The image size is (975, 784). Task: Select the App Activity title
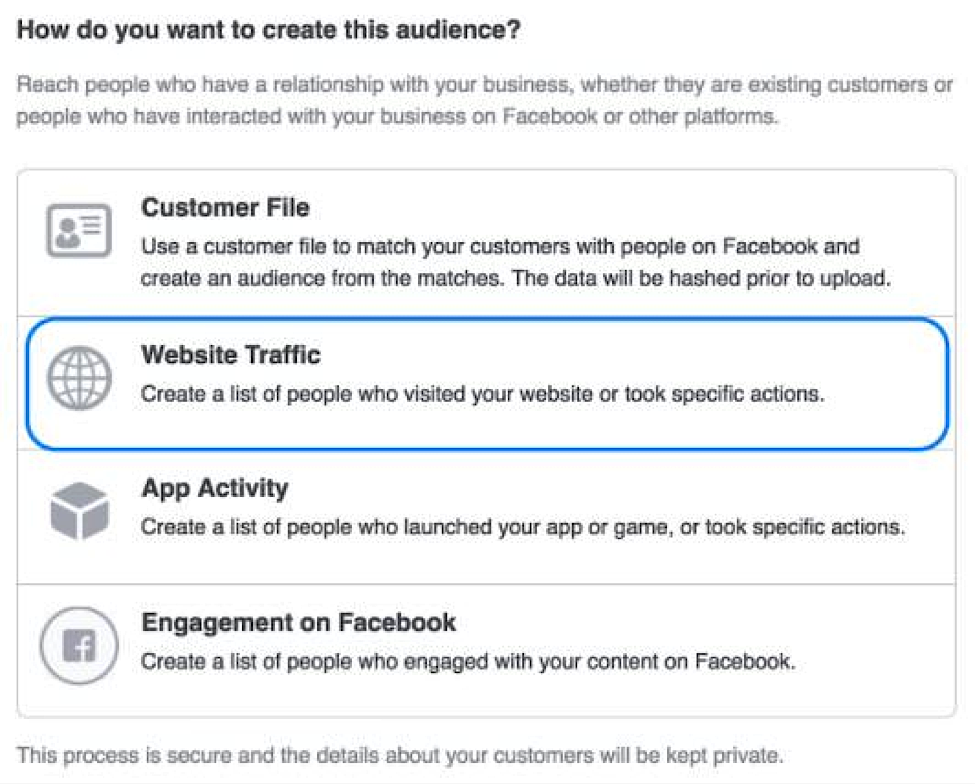(215, 489)
